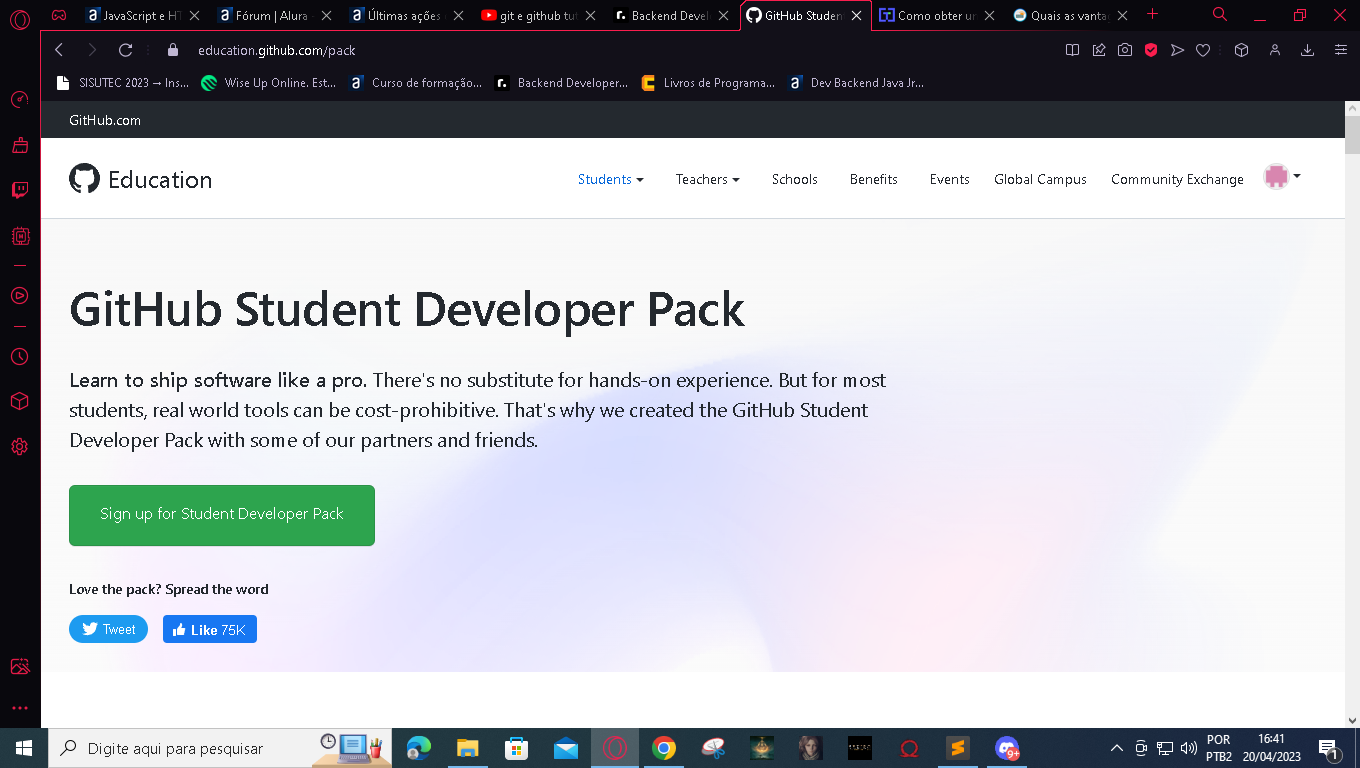Open reader mode book icon

point(1072,50)
